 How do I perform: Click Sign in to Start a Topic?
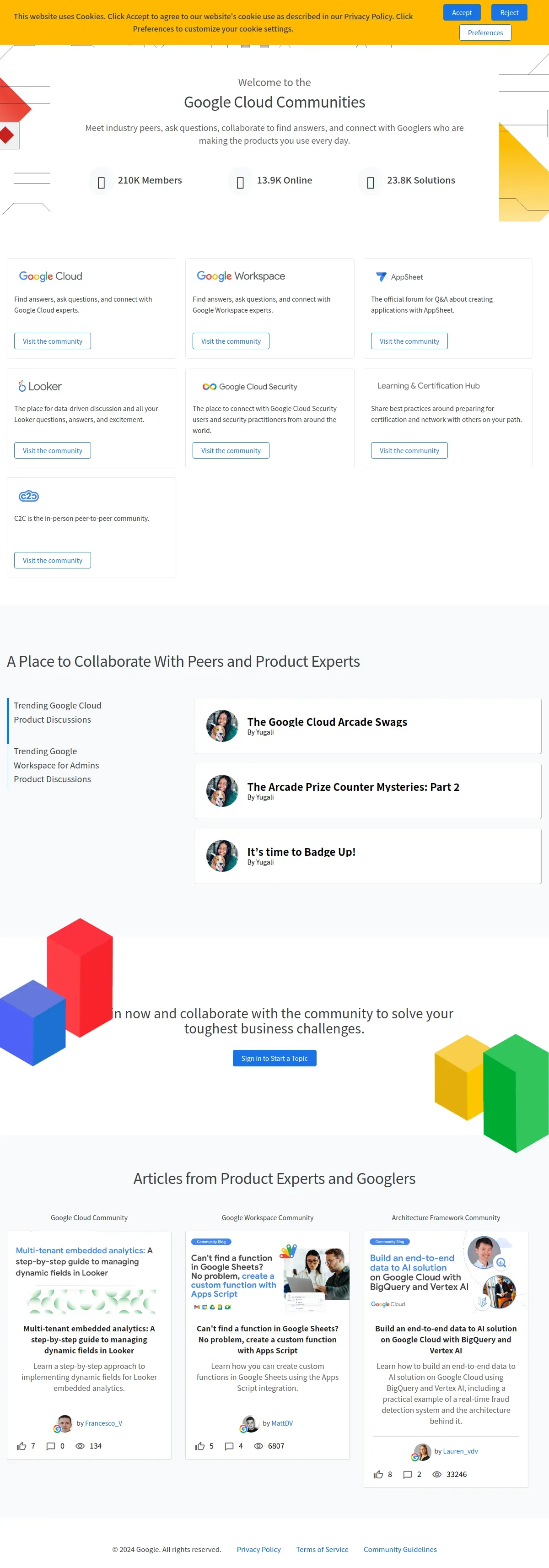(274, 1058)
